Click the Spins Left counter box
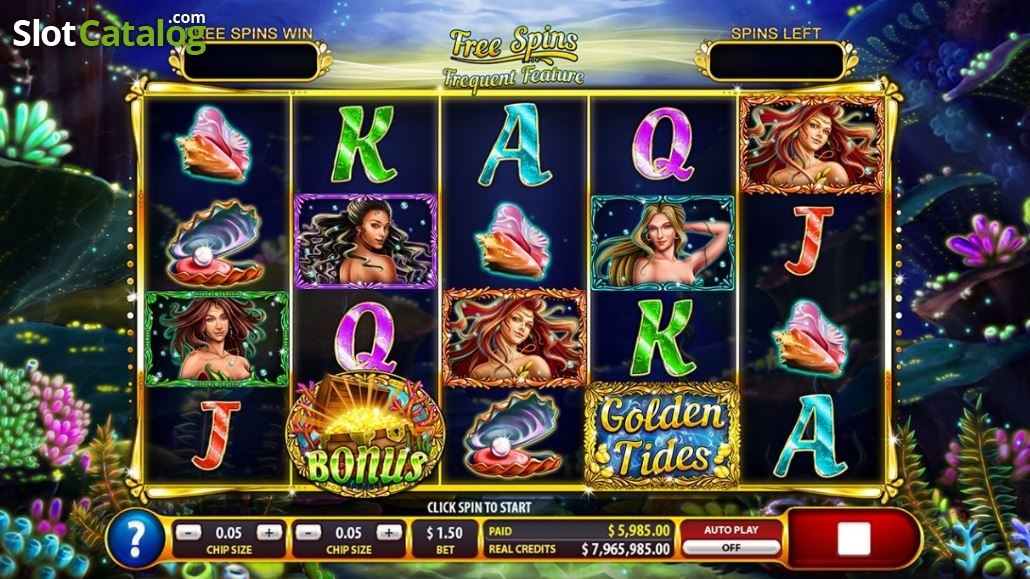This screenshot has width=1030, height=579. click(x=776, y=61)
